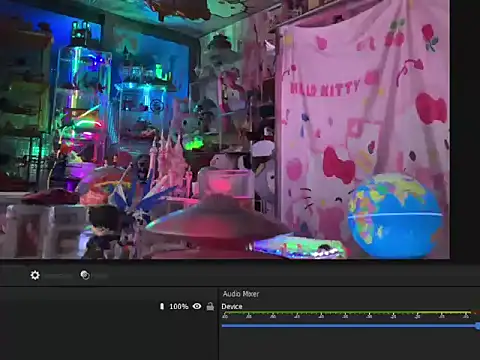Click the black area right of preview
480x360 pixels.
tap(465, 130)
